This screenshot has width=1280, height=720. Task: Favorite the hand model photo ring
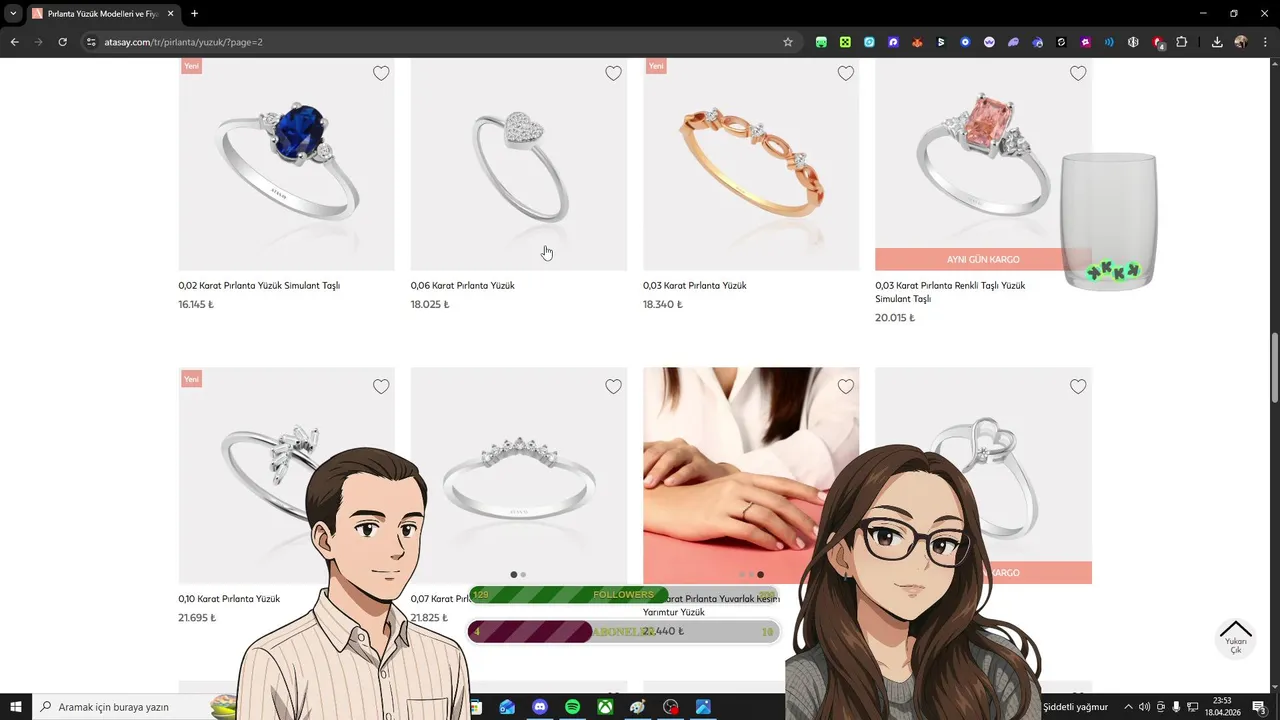[846, 387]
